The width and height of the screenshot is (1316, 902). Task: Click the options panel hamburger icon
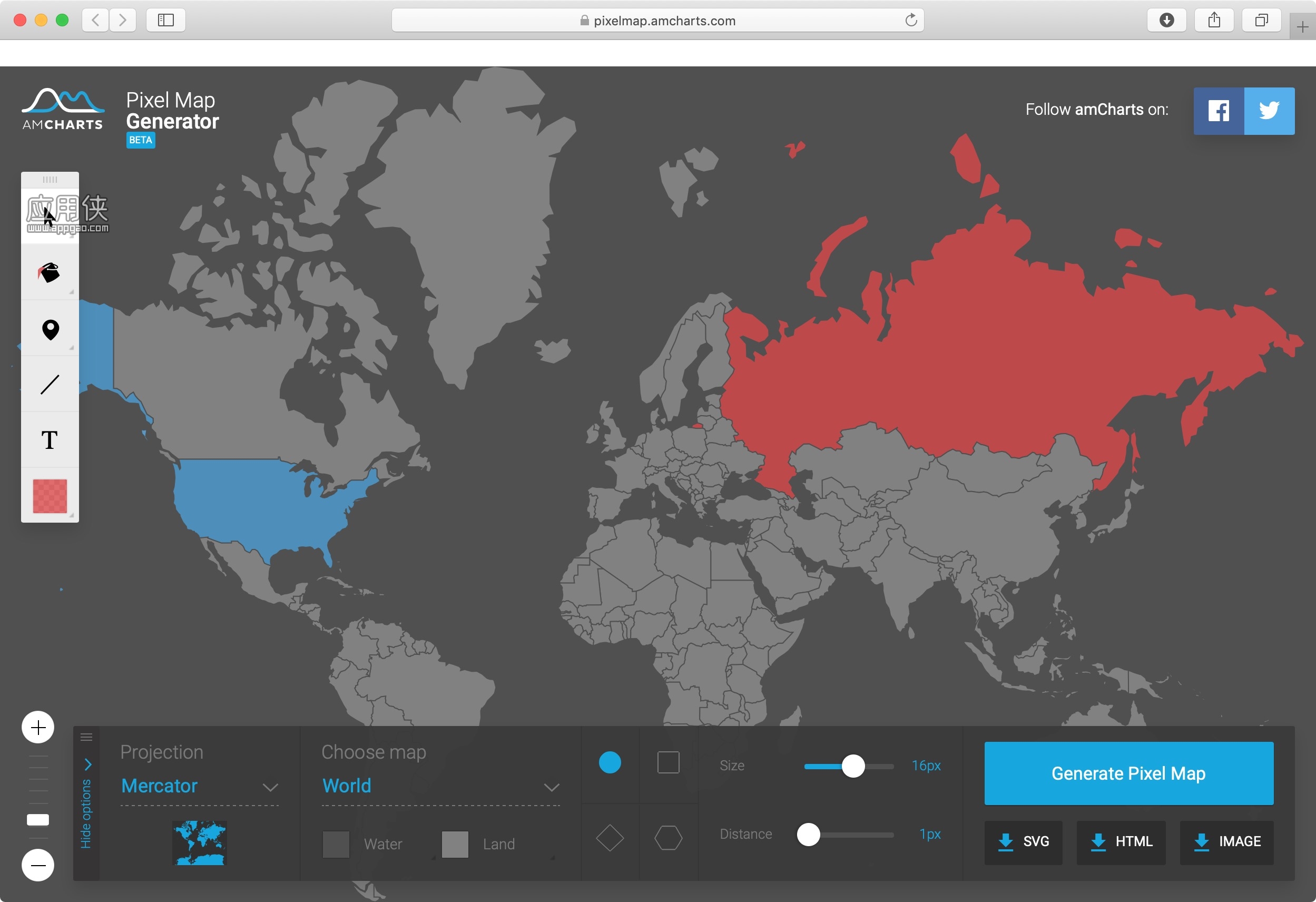coord(86,737)
